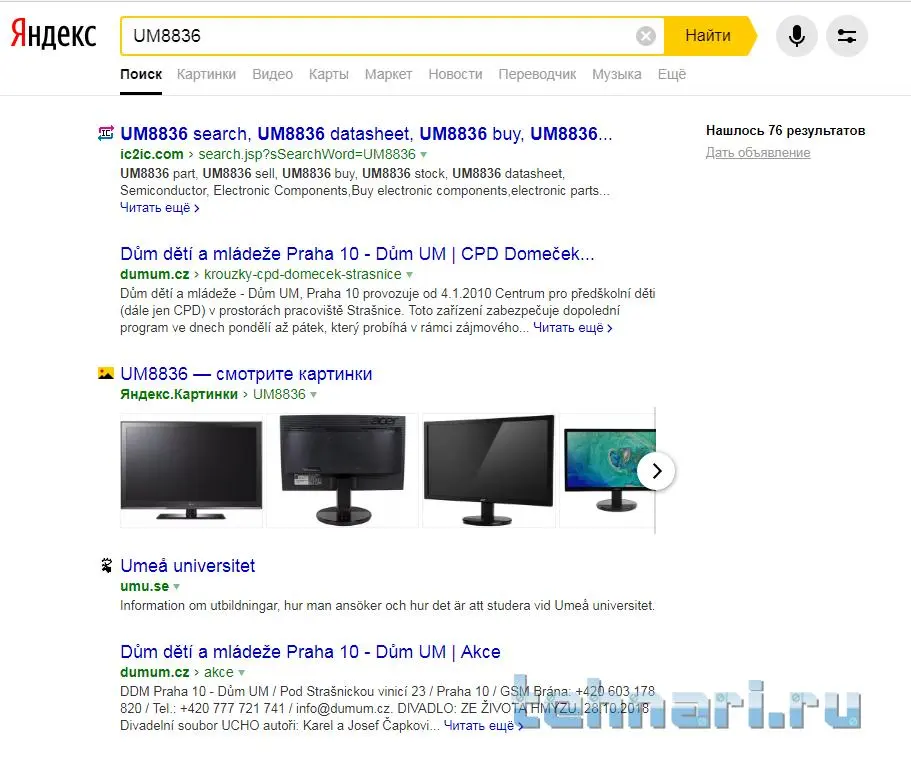Expand dumum.cz akce options arrow

(241, 673)
